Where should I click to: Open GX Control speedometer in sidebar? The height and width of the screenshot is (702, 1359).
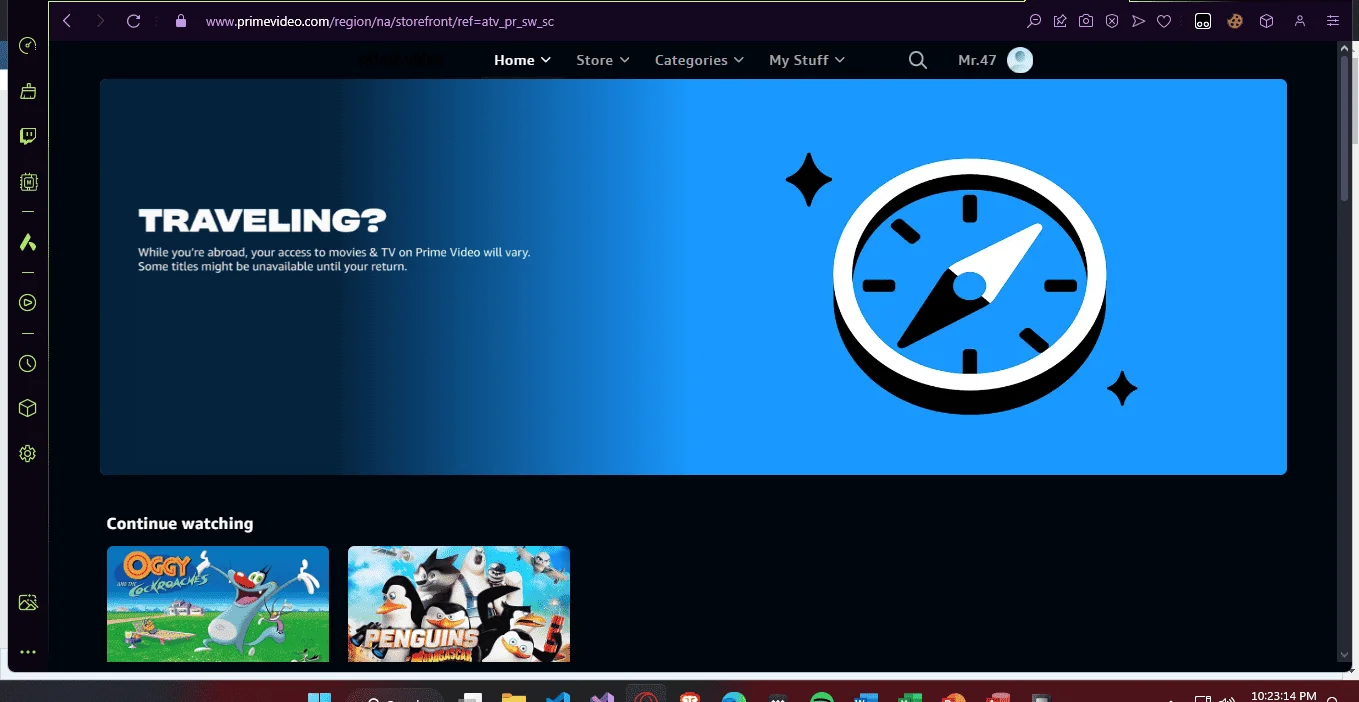(28, 46)
